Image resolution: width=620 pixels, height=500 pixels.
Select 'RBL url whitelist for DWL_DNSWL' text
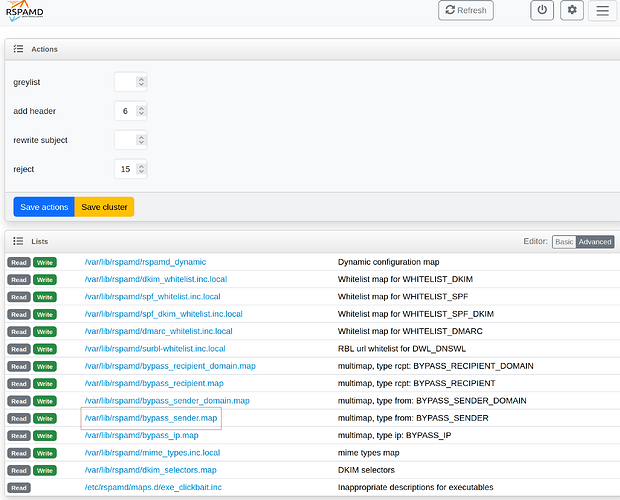click(402, 349)
